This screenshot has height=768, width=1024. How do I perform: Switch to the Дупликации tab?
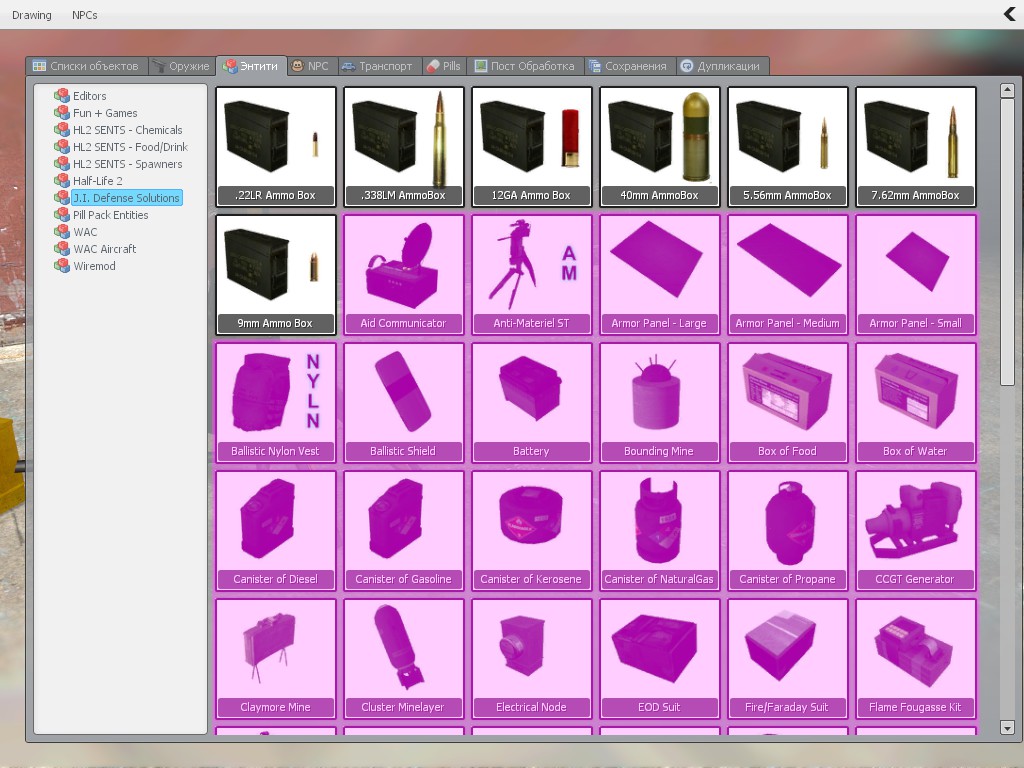[x=722, y=66]
